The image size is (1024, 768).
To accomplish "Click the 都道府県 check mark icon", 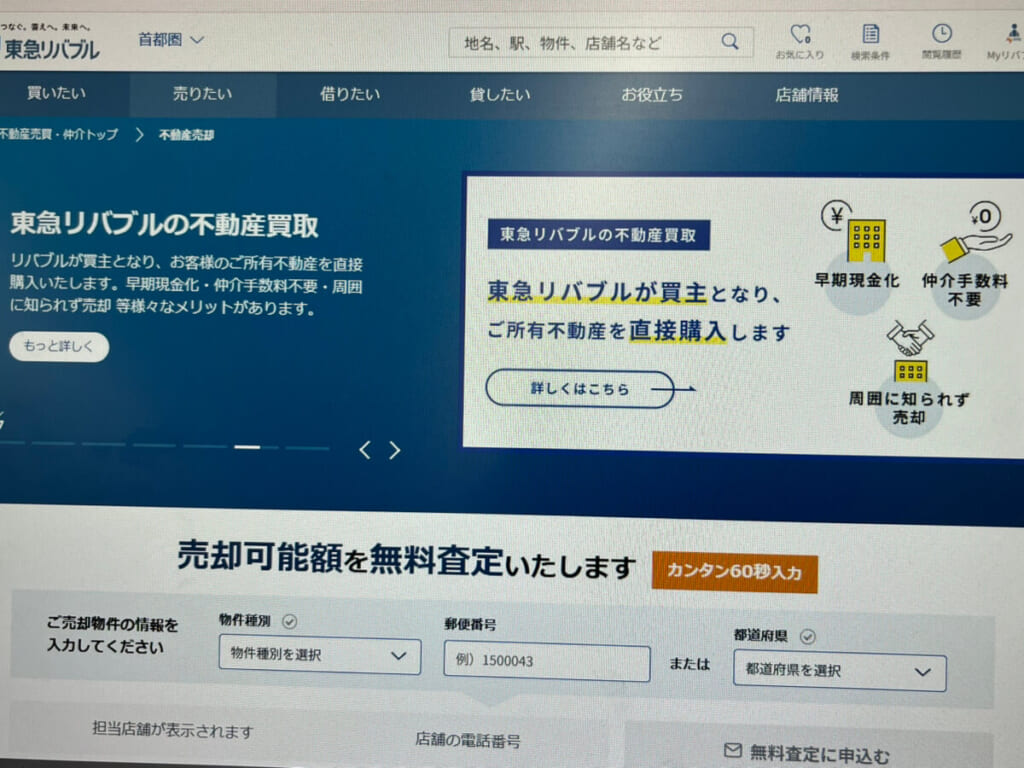I will click(807, 637).
